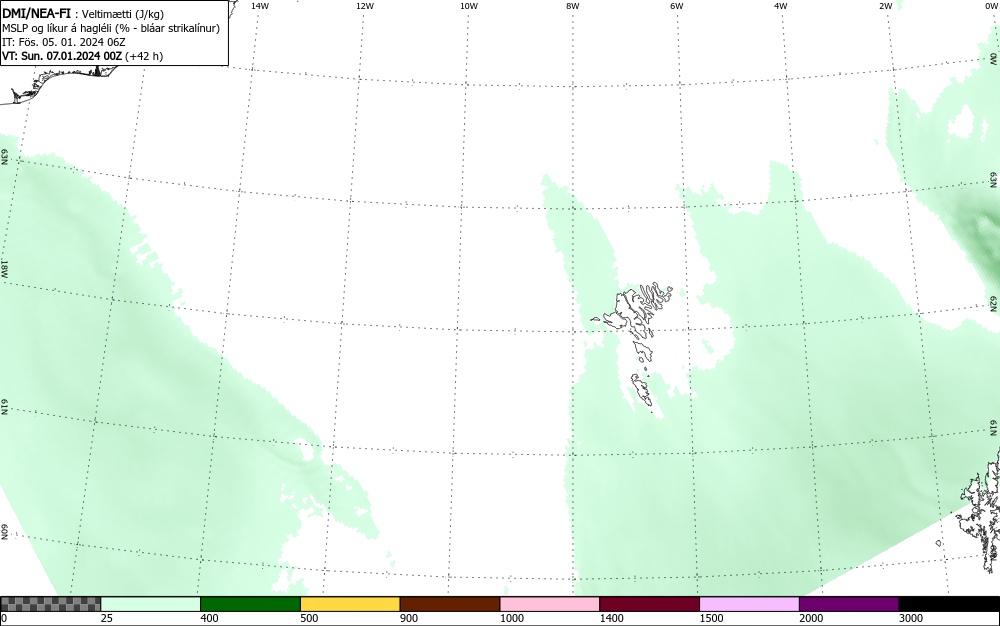Click the 12W longitude label

pos(365,6)
